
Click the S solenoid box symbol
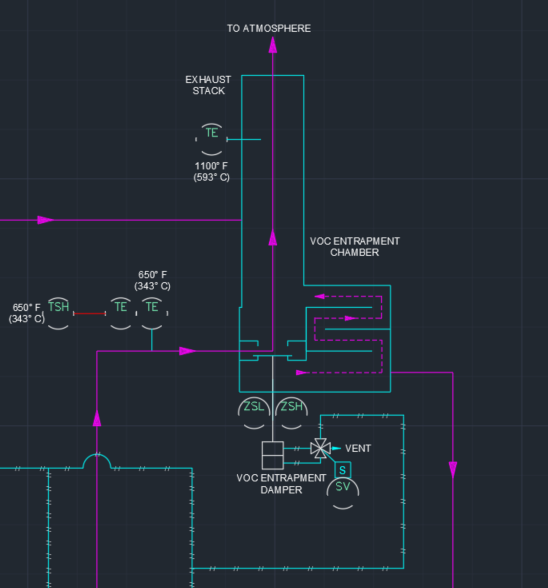pos(342,470)
